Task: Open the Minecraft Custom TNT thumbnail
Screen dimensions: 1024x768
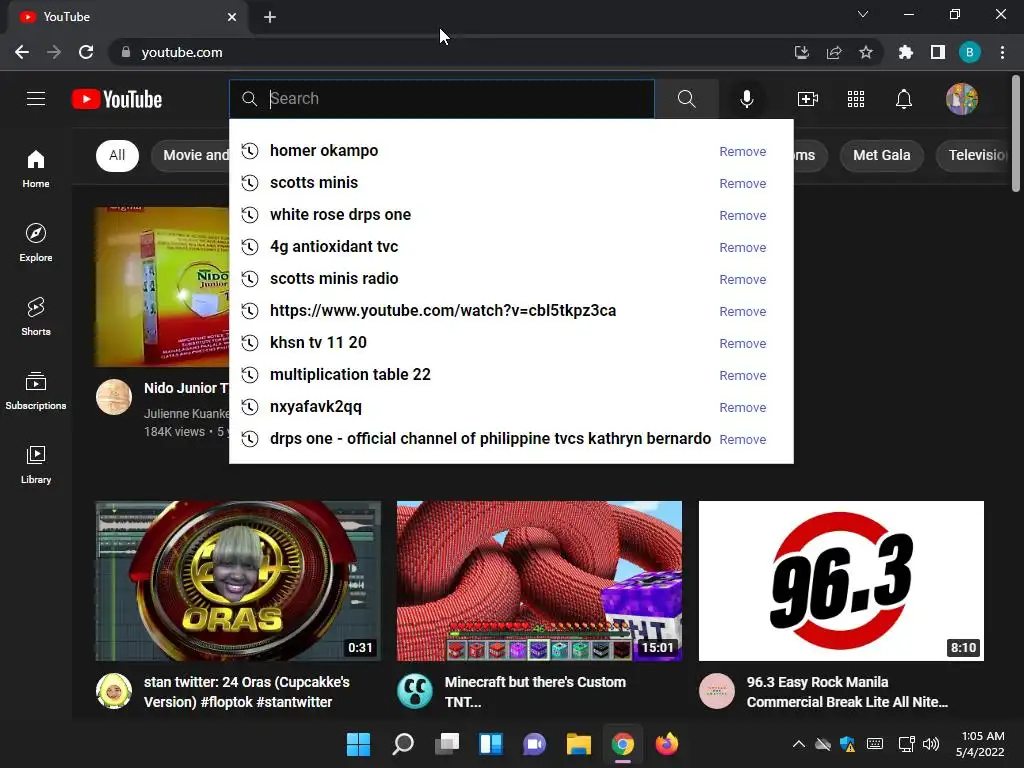Action: (x=539, y=581)
